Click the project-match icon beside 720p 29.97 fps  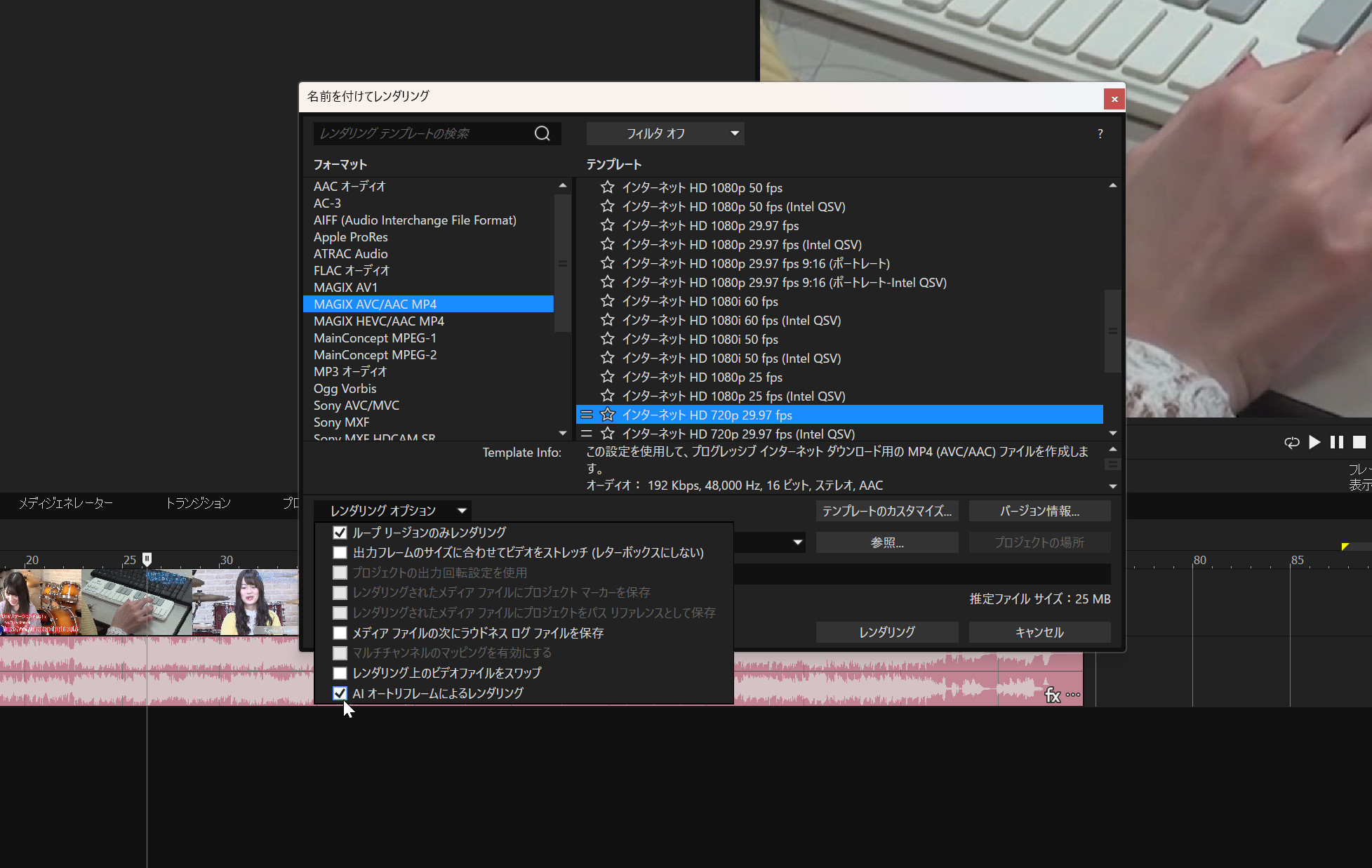[x=587, y=415]
